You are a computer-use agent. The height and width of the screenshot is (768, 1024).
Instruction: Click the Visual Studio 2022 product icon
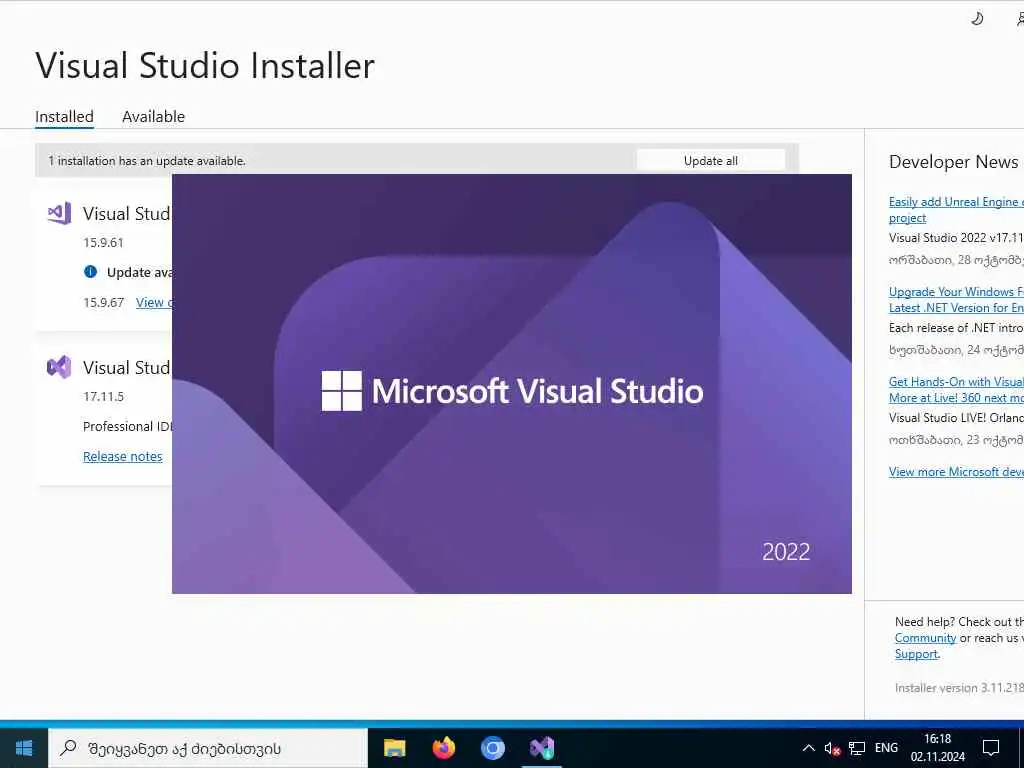[x=59, y=367]
